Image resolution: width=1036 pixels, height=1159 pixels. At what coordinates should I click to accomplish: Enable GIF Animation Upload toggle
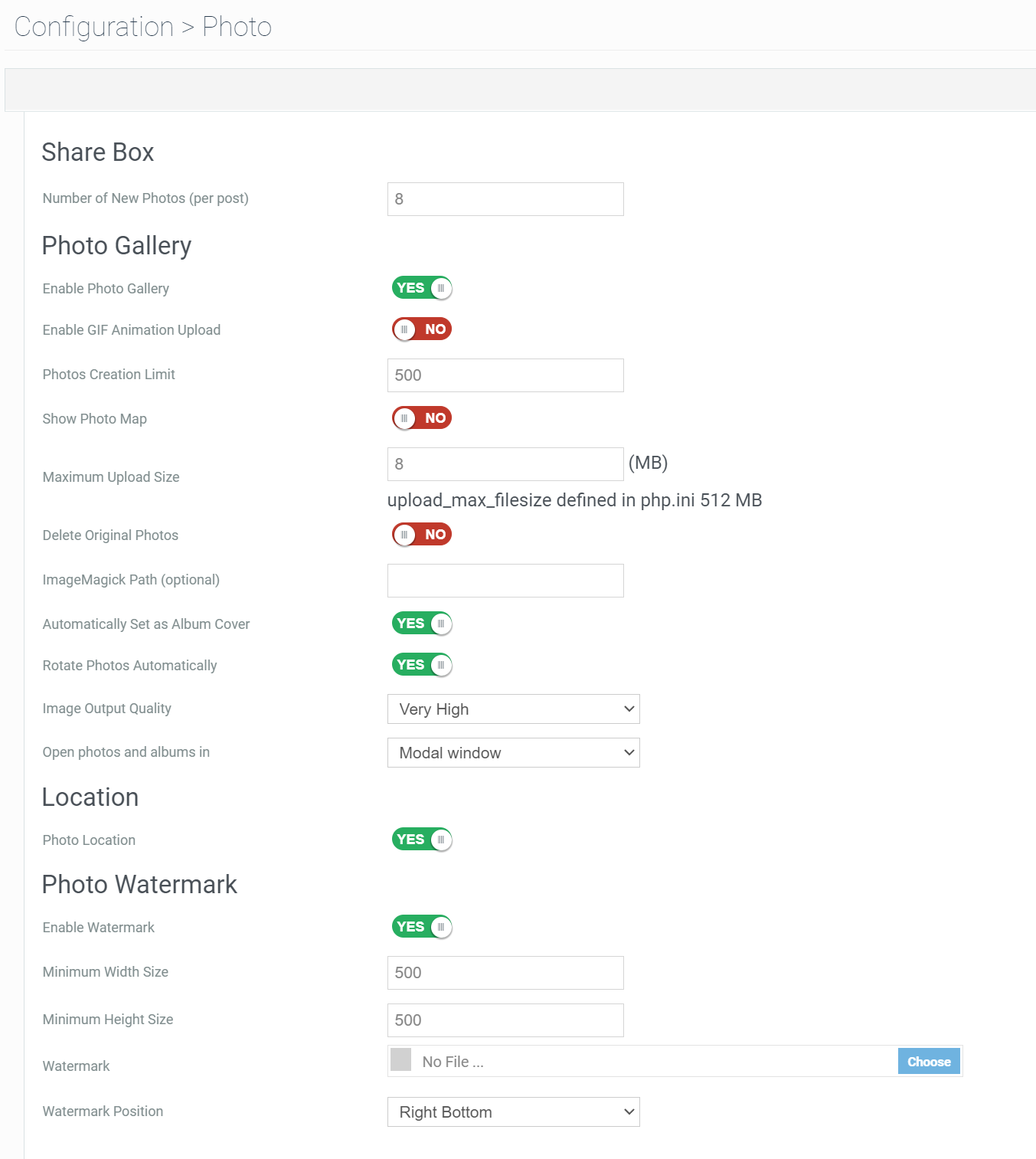(x=422, y=329)
